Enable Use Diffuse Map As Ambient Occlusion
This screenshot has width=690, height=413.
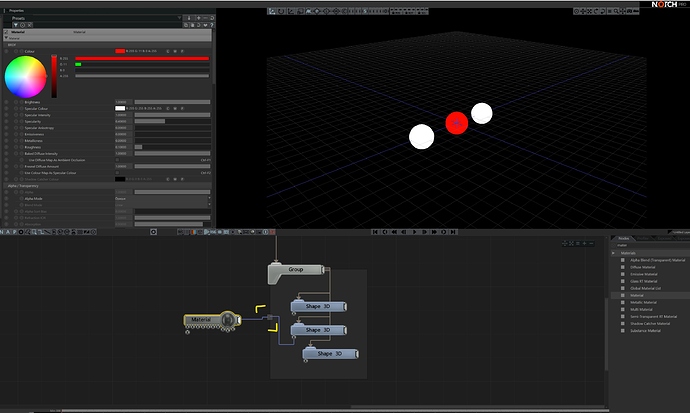(117, 160)
